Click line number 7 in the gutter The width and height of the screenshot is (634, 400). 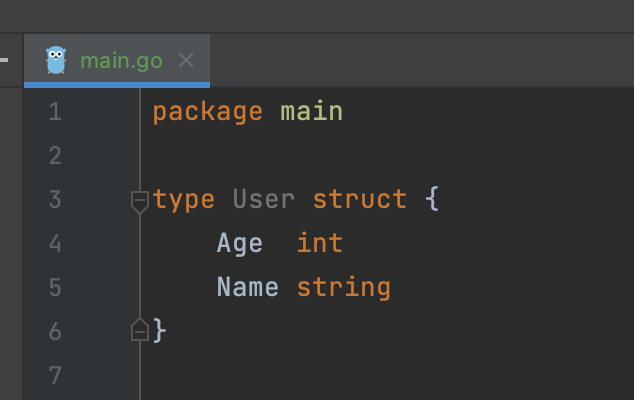tap(54, 376)
